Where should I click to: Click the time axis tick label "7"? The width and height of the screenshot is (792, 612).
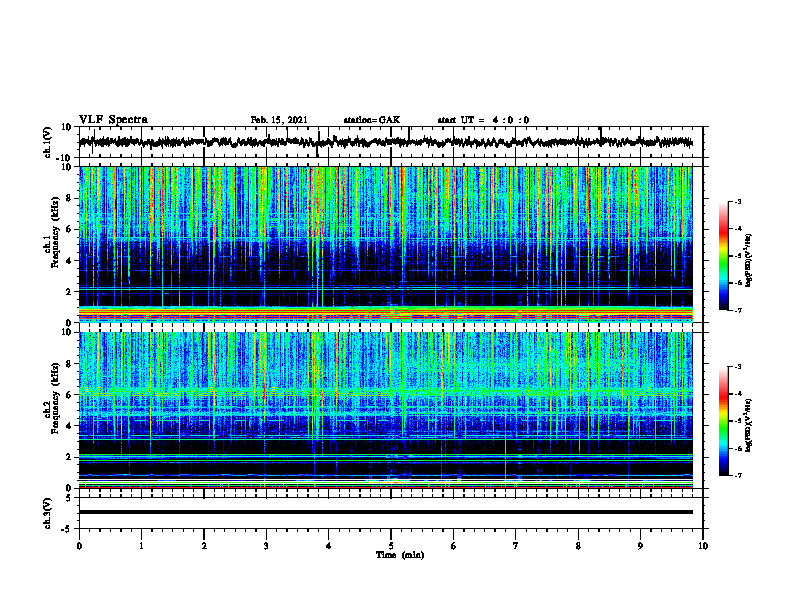(516, 546)
